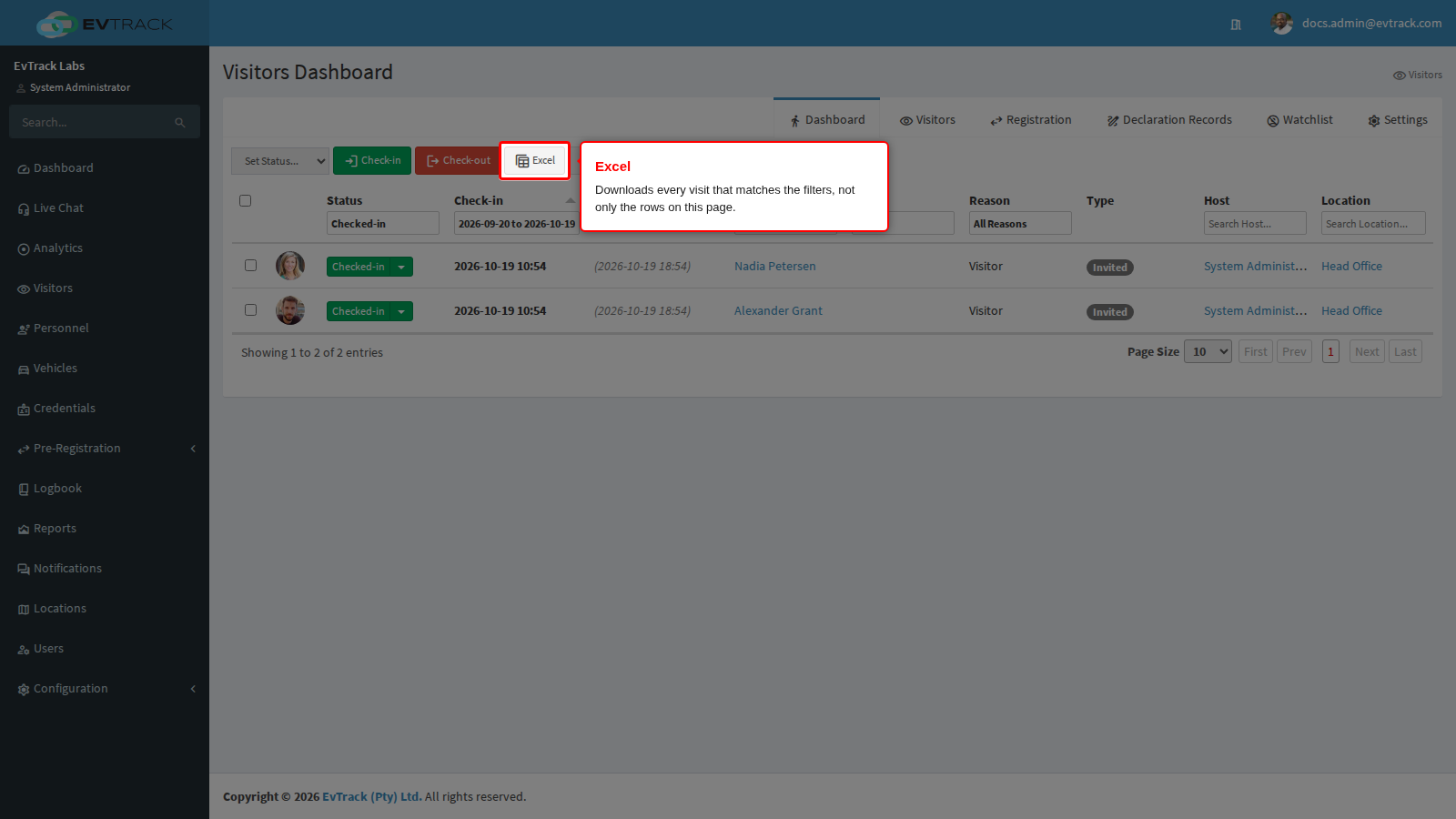Switch to the Declaration Records tab
Image resolution: width=1456 pixels, height=819 pixels.
coord(1169,120)
